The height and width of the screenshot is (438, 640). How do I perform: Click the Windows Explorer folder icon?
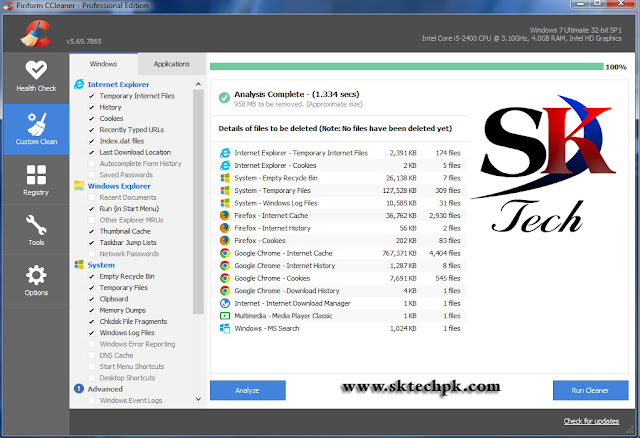coord(79,186)
